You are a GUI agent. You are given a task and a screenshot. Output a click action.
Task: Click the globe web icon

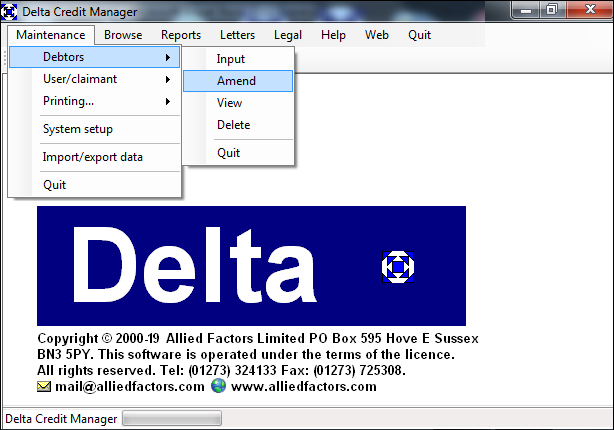coord(219,386)
